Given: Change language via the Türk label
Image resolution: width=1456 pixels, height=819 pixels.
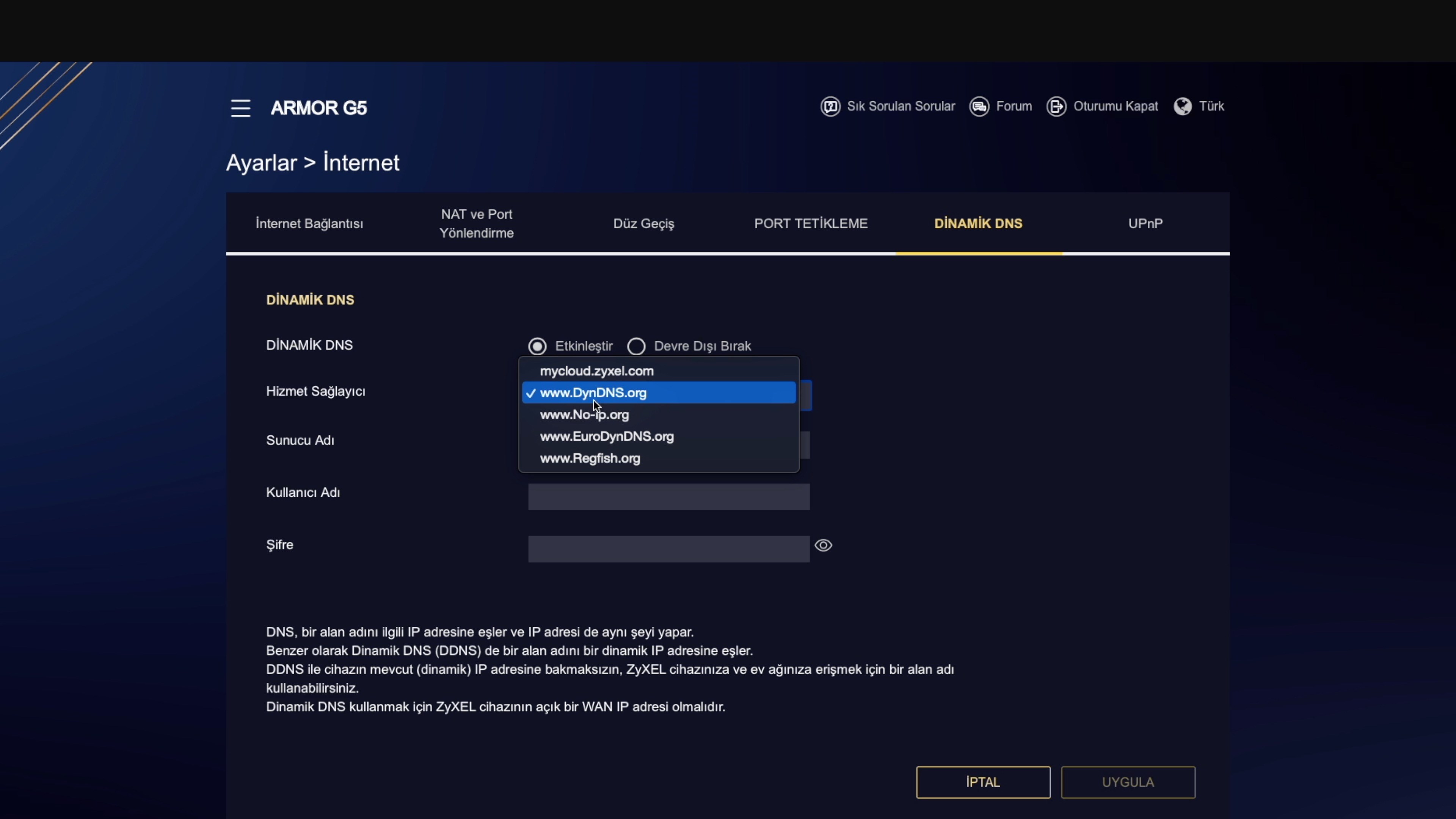Looking at the screenshot, I should coord(1212,106).
